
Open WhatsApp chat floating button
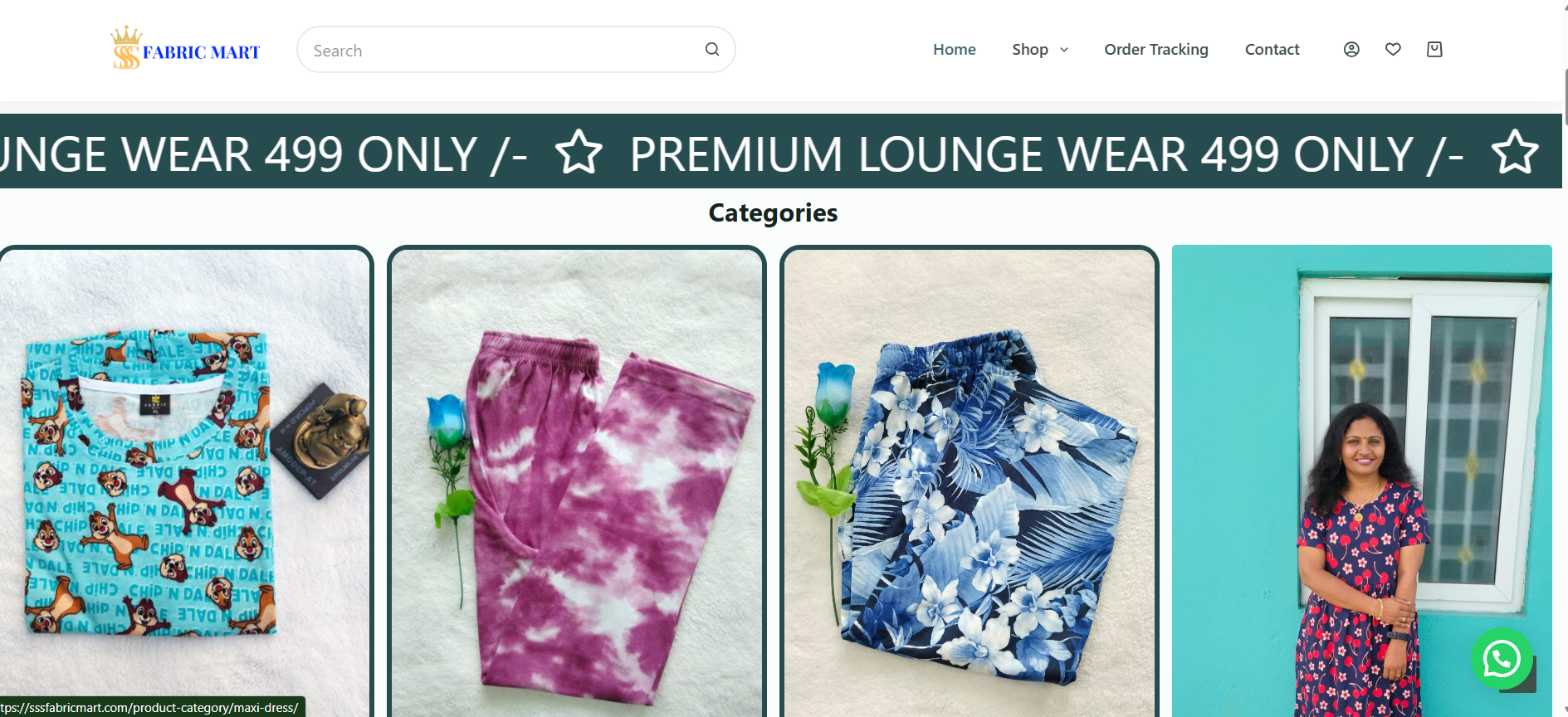1502,659
